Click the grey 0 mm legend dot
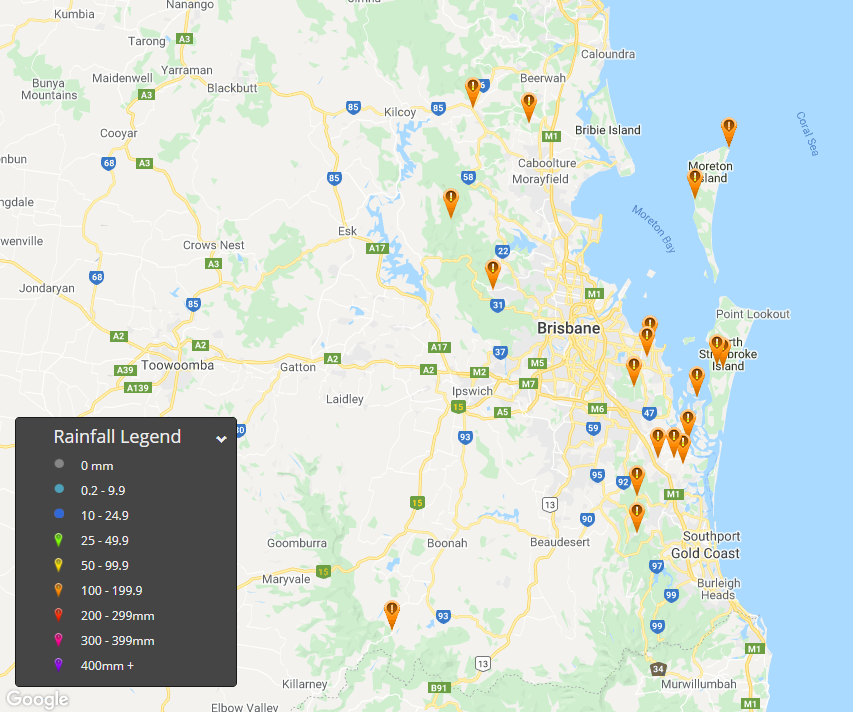This screenshot has width=853, height=712. point(59,464)
